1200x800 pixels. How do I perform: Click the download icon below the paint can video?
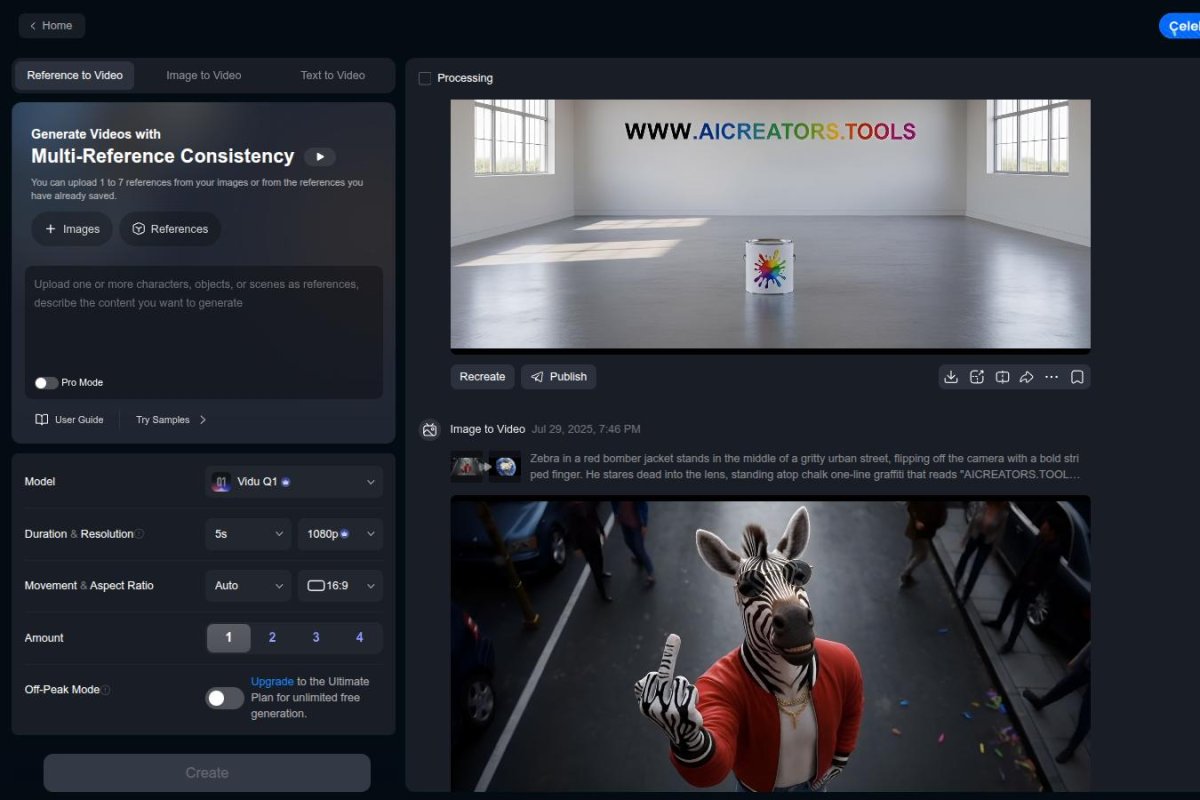pos(951,377)
